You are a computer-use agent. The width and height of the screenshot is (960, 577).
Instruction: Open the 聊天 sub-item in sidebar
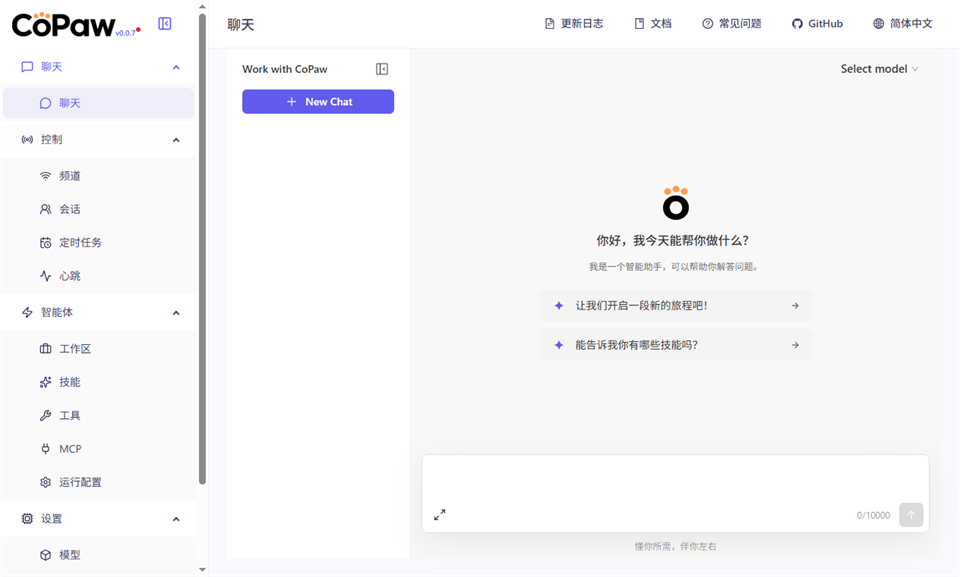(99, 103)
